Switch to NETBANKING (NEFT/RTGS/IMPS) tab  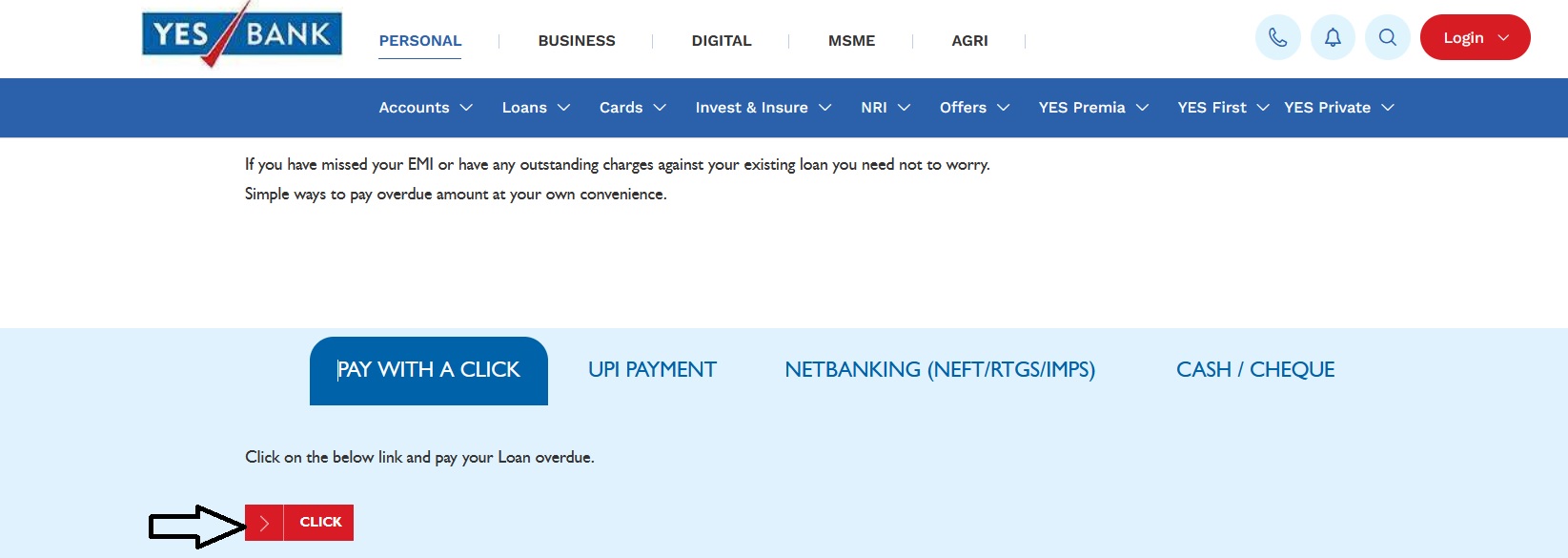pyautogui.click(x=940, y=370)
